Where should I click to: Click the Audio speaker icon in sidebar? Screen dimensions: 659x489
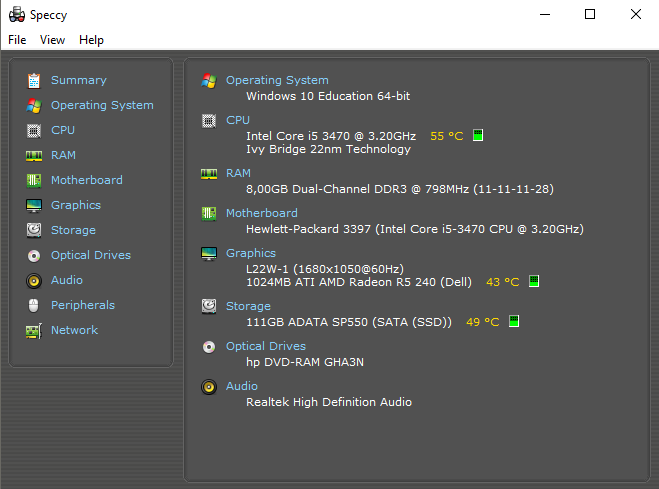click(x=34, y=280)
